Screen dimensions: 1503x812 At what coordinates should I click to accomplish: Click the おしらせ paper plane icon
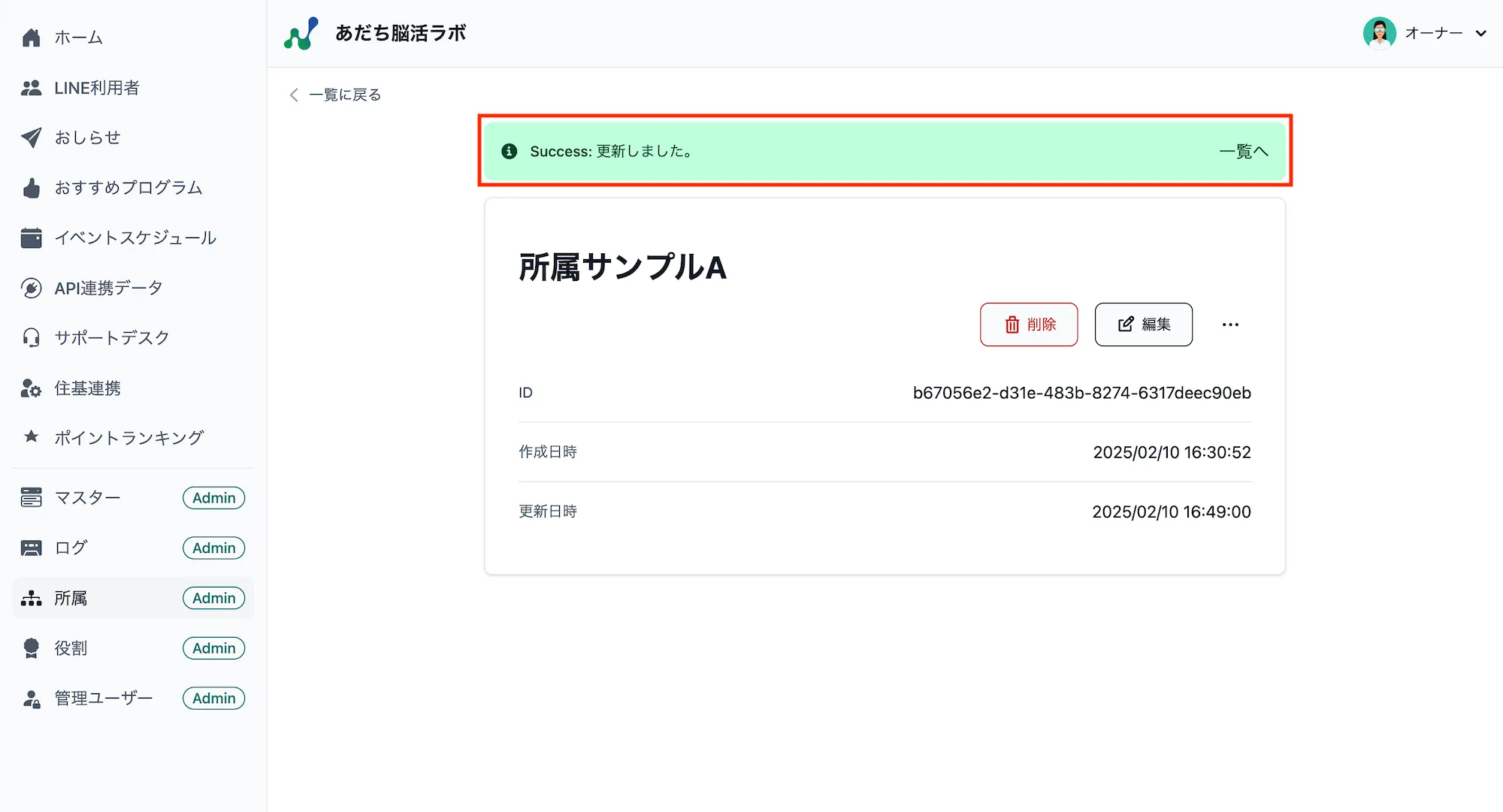31,137
